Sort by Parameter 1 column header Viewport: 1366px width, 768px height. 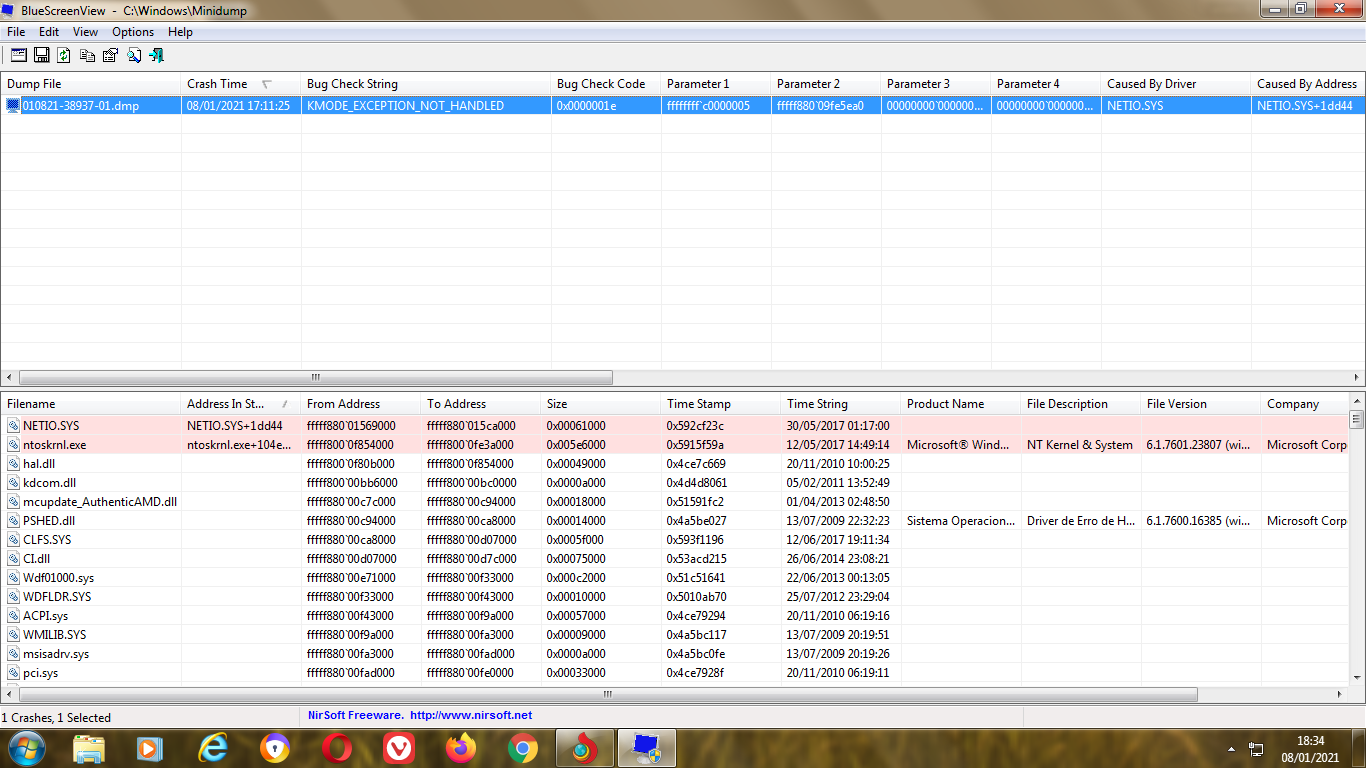pyautogui.click(x=715, y=84)
